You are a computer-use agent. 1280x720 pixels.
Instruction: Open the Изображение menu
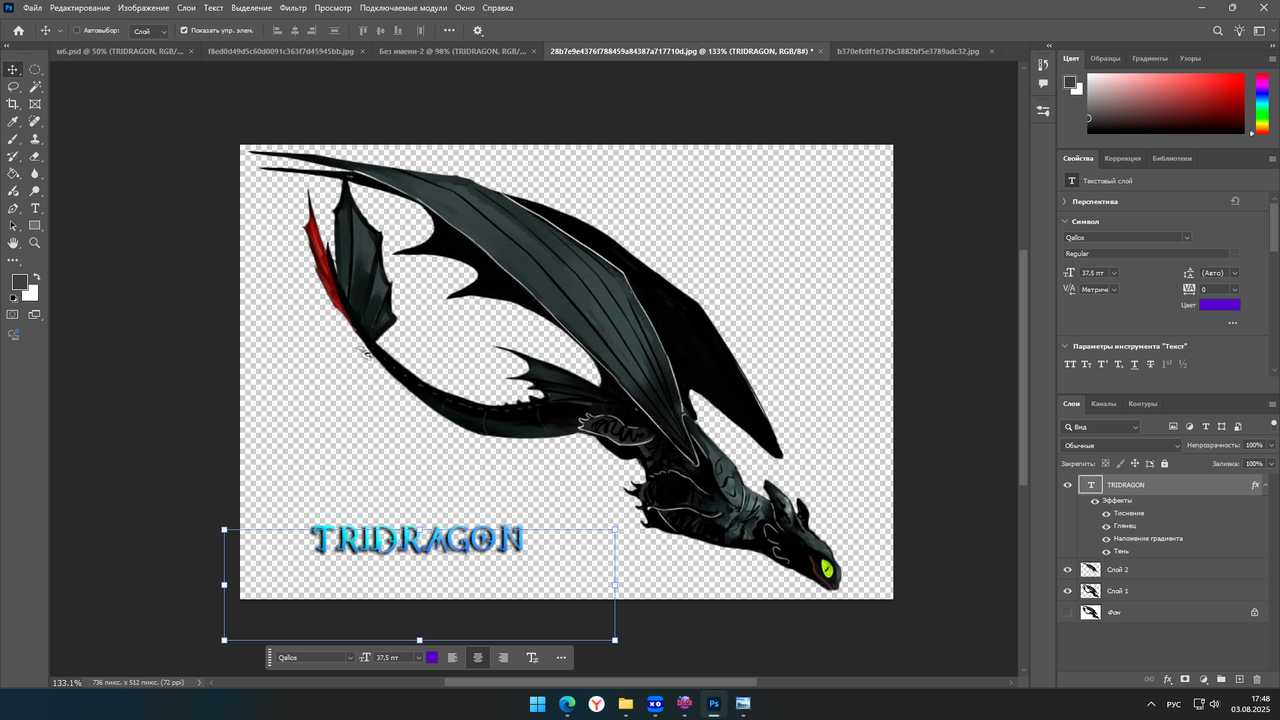(143, 8)
